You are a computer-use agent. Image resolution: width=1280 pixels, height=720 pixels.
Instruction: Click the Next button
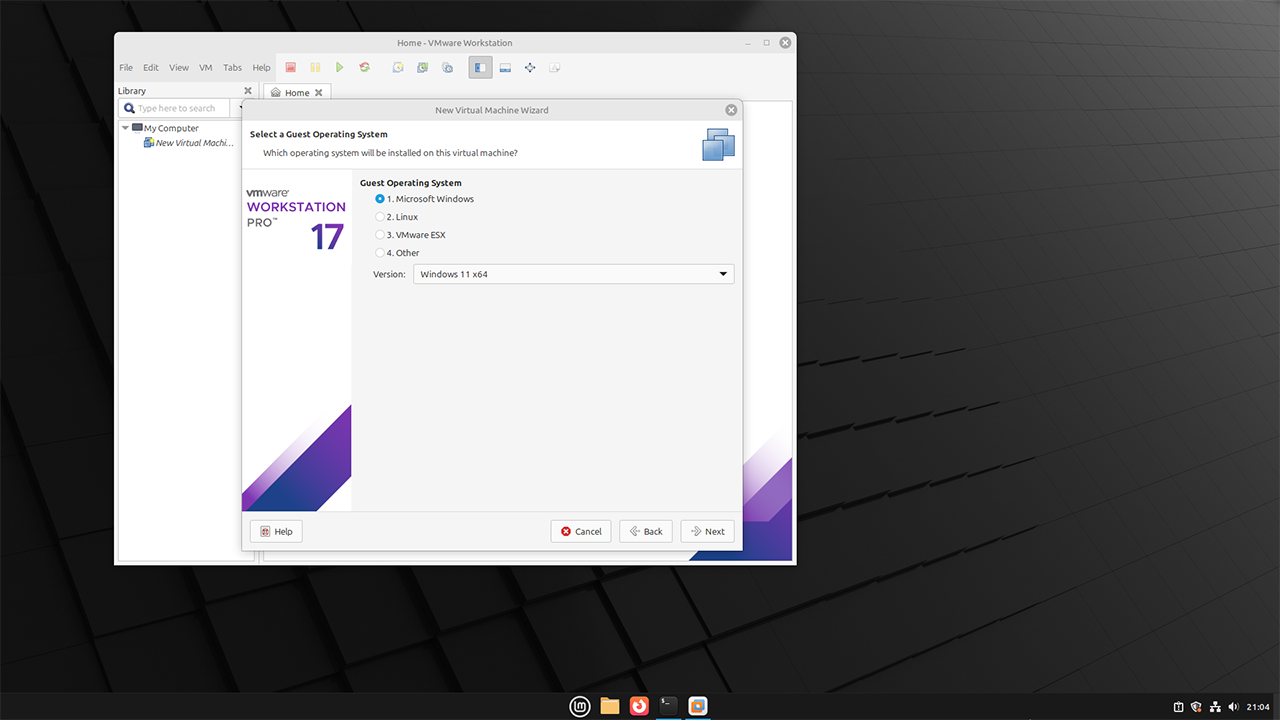tap(708, 531)
